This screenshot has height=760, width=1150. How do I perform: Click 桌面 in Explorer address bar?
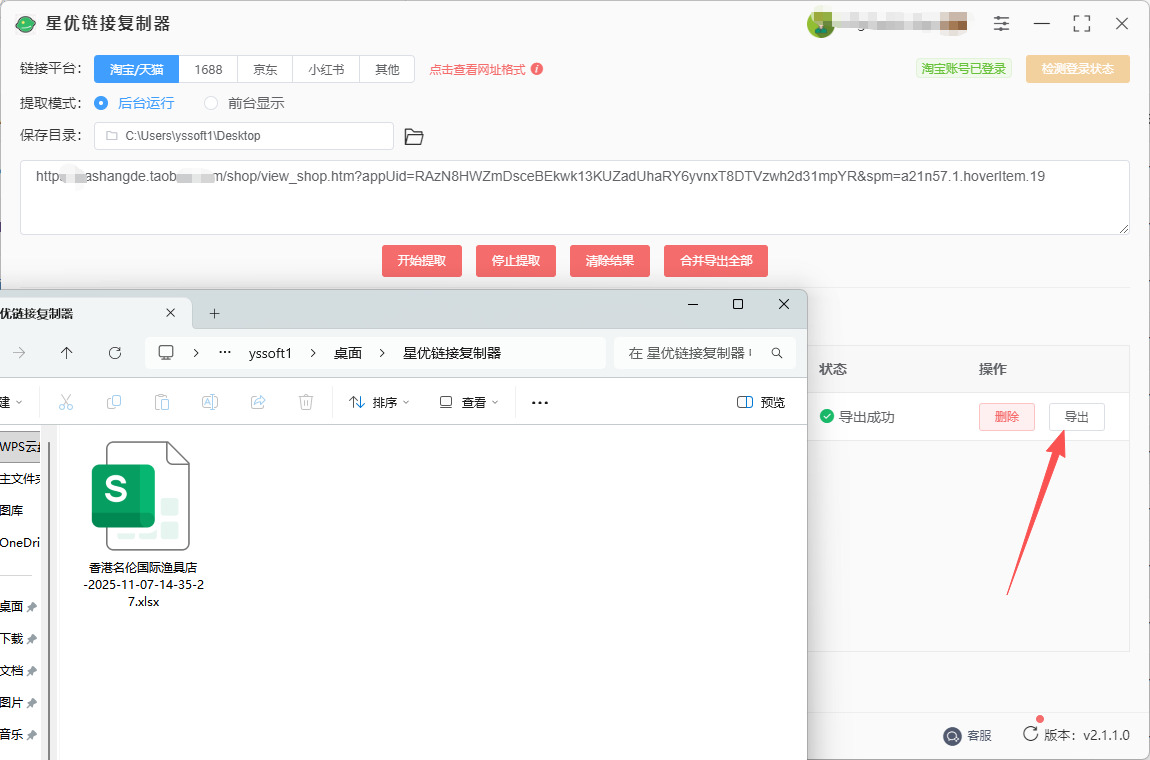point(348,353)
